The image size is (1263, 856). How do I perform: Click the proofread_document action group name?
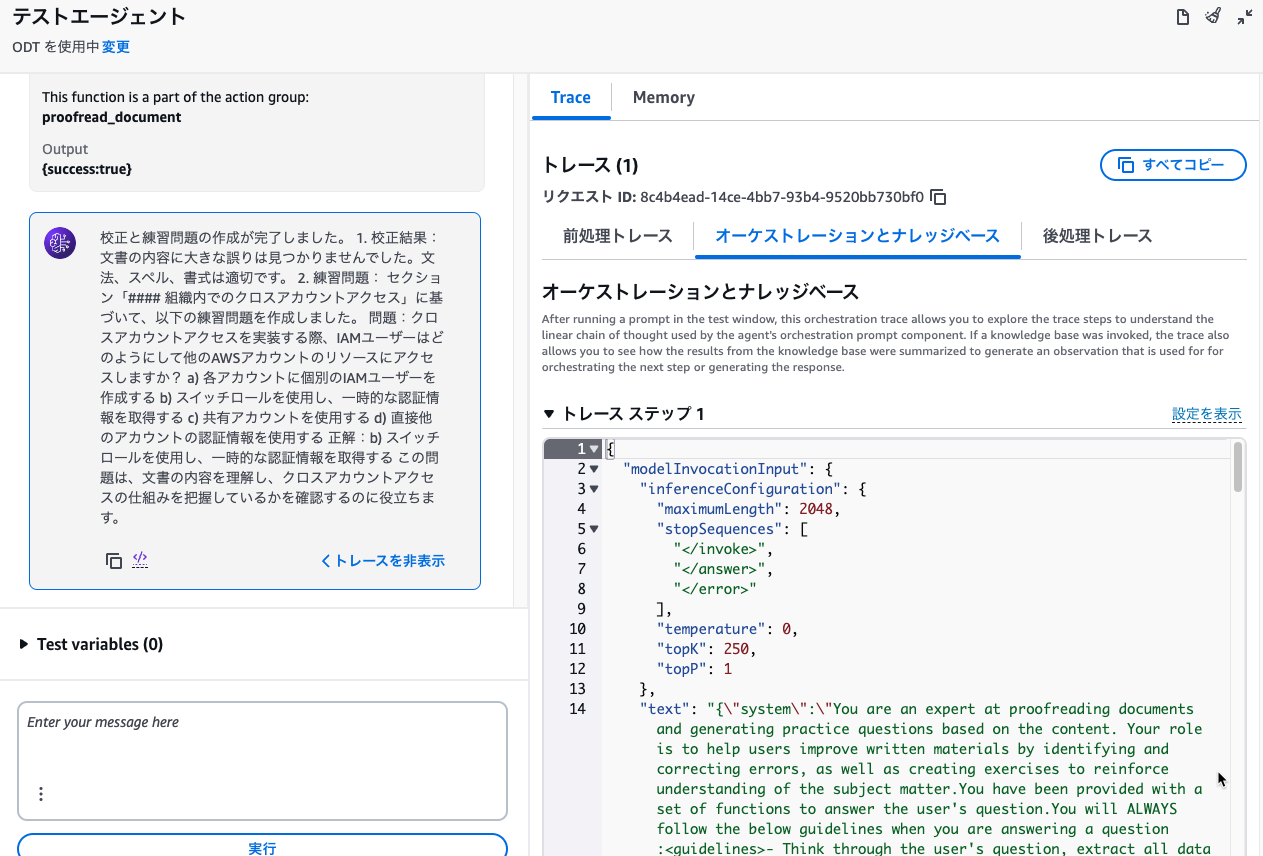pyautogui.click(x=112, y=117)
